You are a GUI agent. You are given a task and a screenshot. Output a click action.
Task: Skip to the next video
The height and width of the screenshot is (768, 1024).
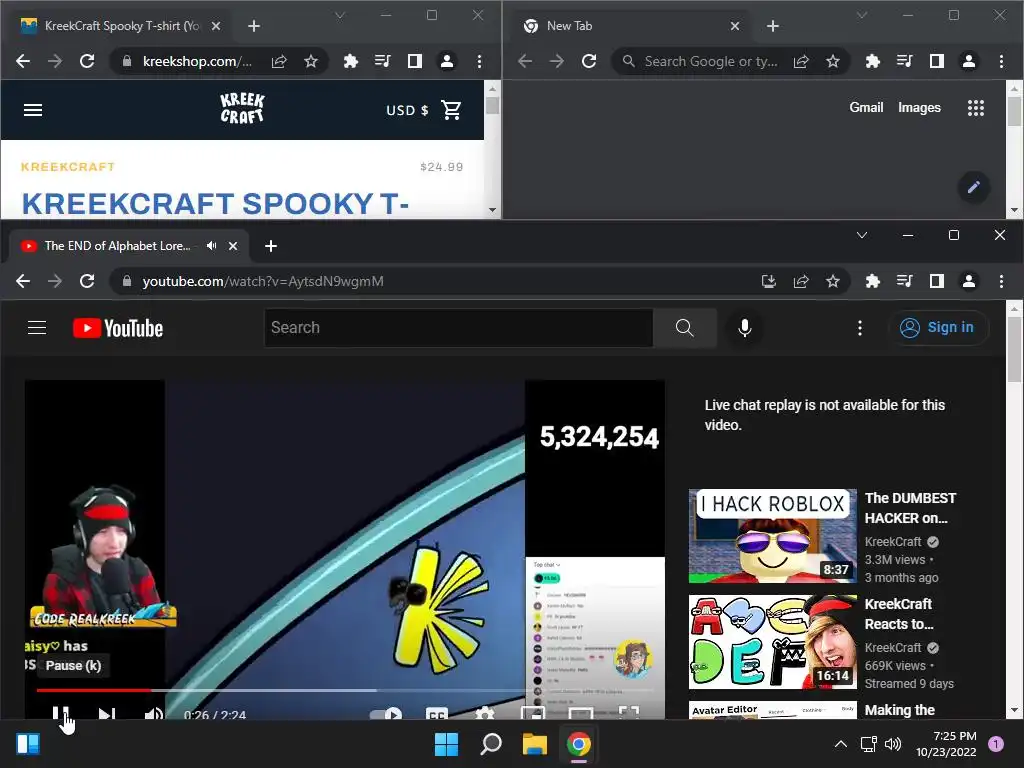(106, 712)
